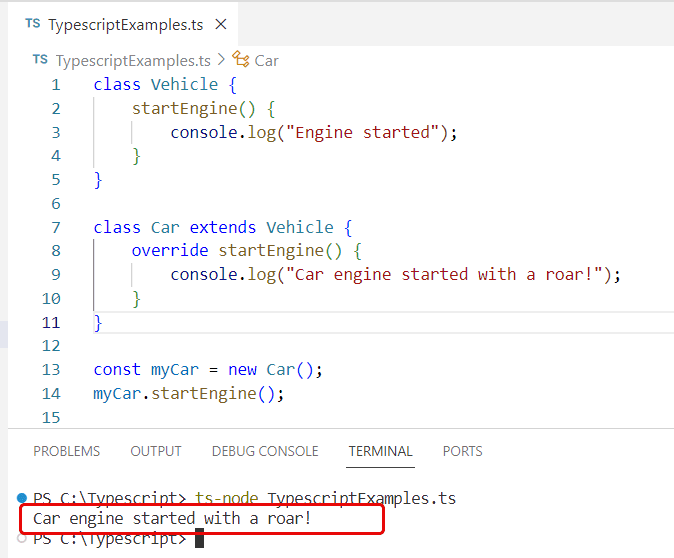Click terminal output 'Car engine started with a roar!'
Viewport: 674px width, 558px height.
(x=172, y=518)
